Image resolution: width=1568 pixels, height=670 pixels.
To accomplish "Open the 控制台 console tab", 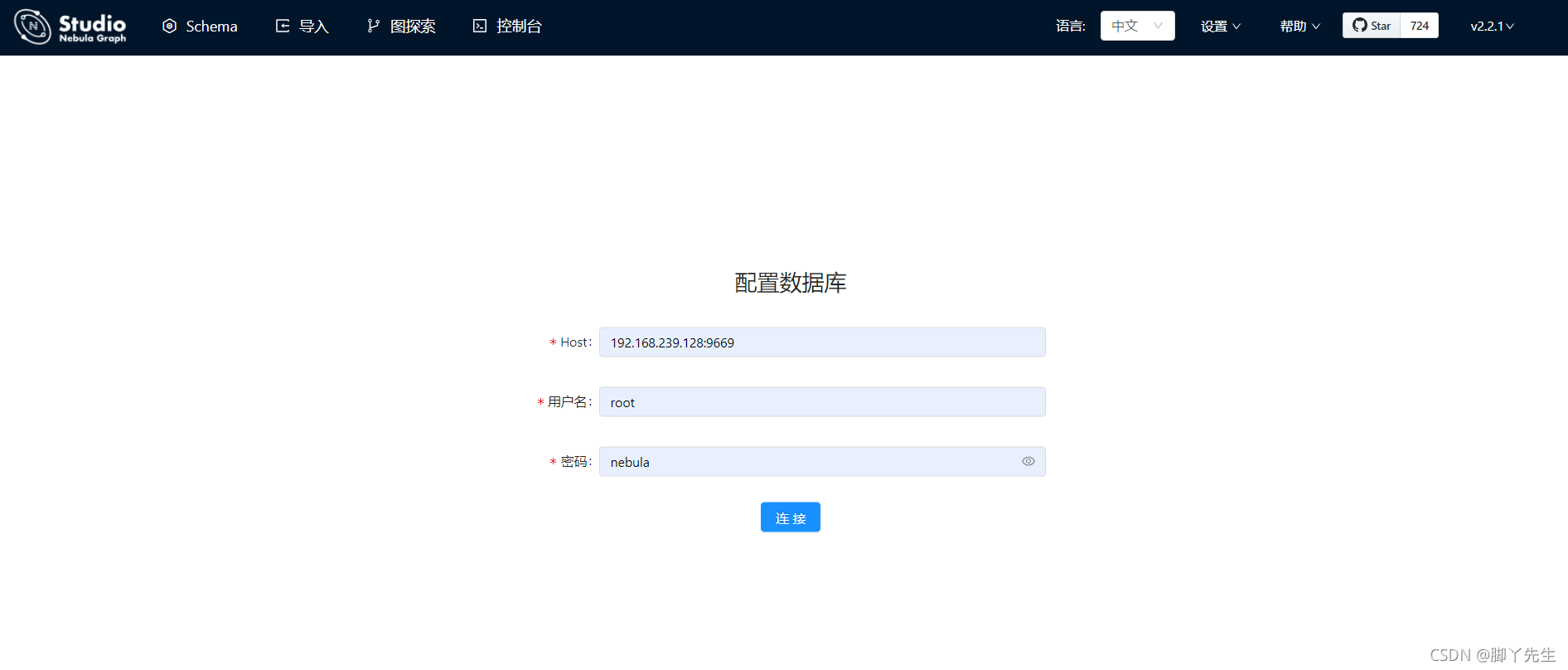I will [x=507, y=27].
